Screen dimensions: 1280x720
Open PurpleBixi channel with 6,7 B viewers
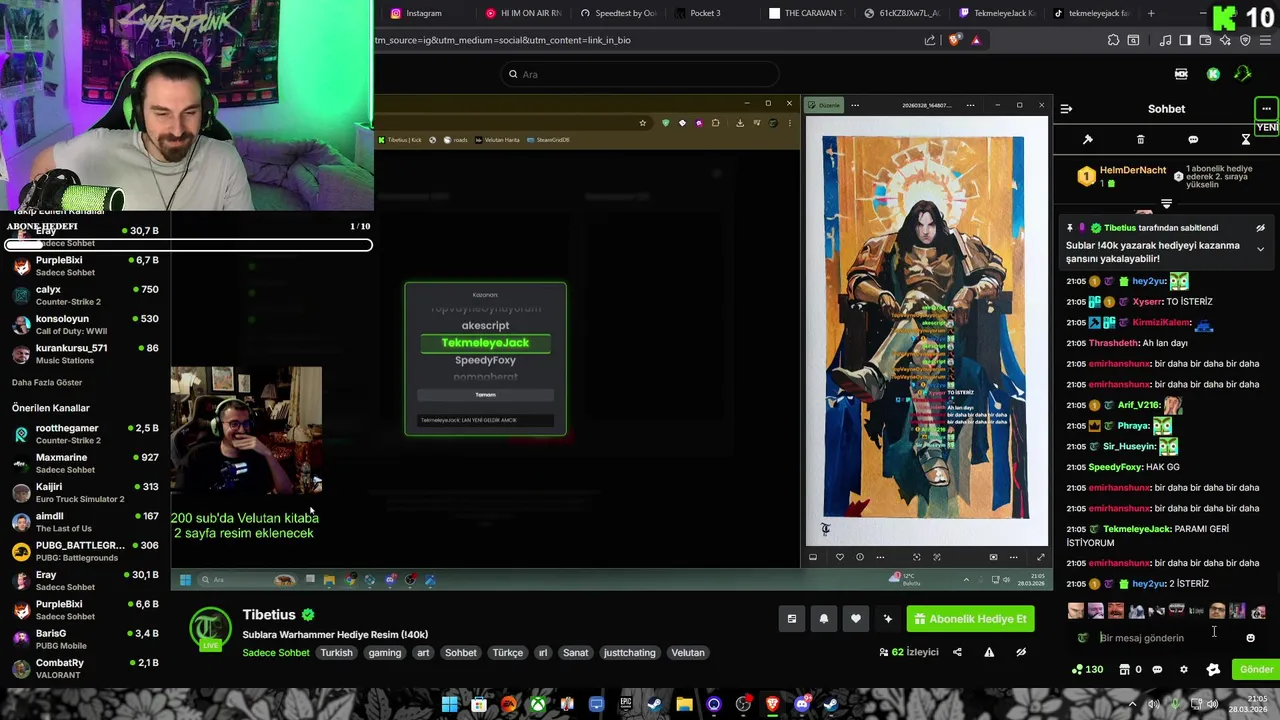(85, 266)
